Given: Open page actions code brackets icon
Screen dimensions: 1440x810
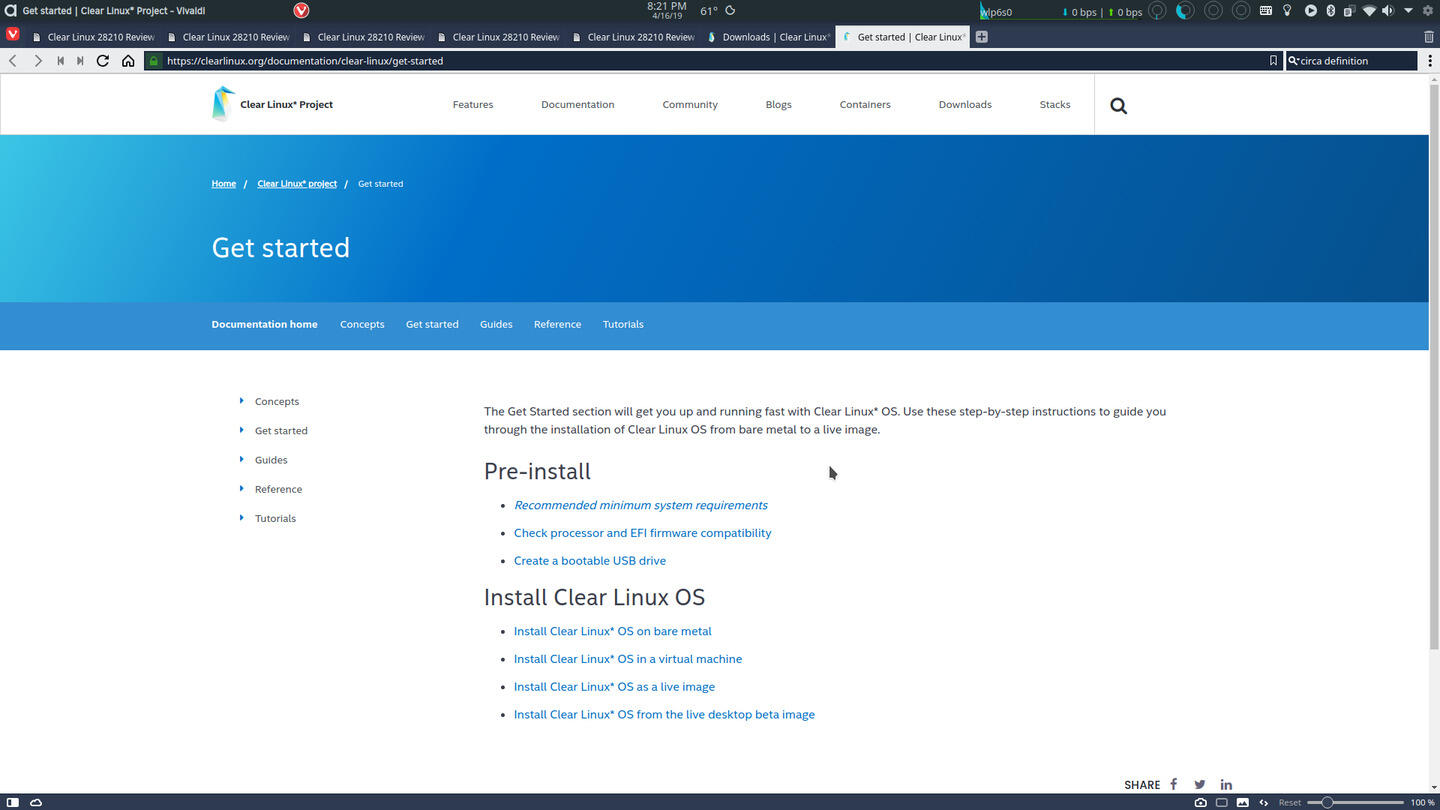Looking at the screenshot, I should pos(1264,802).
